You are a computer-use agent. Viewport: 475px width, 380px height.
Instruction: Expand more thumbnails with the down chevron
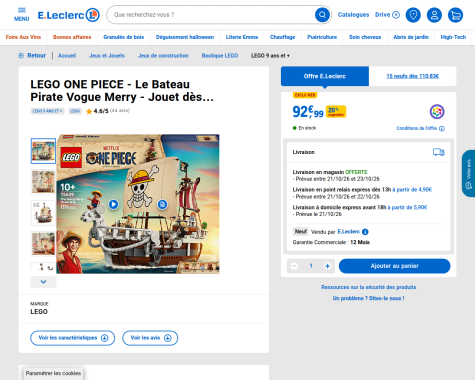click(x=43, y=282)
